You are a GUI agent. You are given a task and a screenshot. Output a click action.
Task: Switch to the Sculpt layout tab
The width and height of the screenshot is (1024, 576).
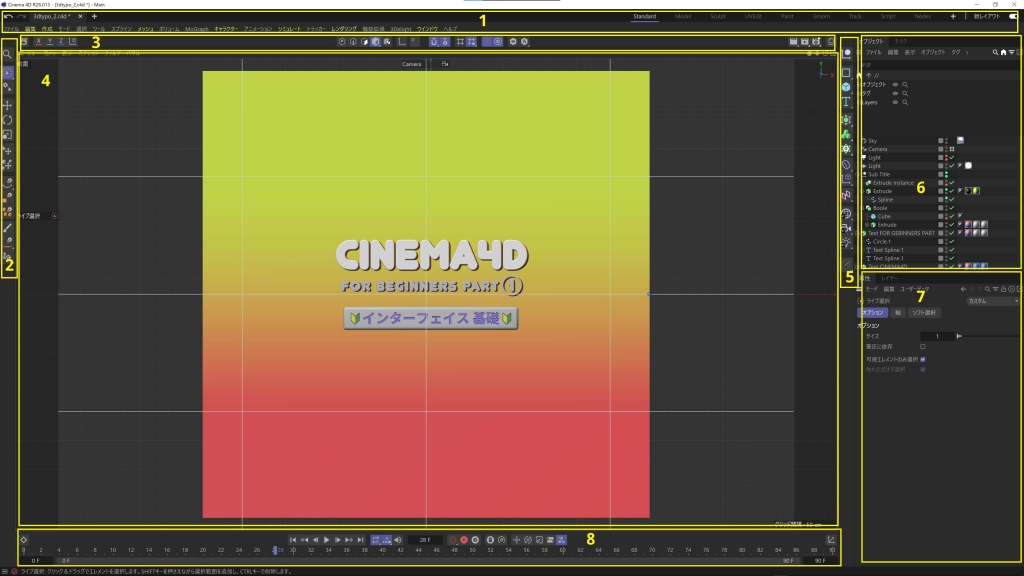718,16
